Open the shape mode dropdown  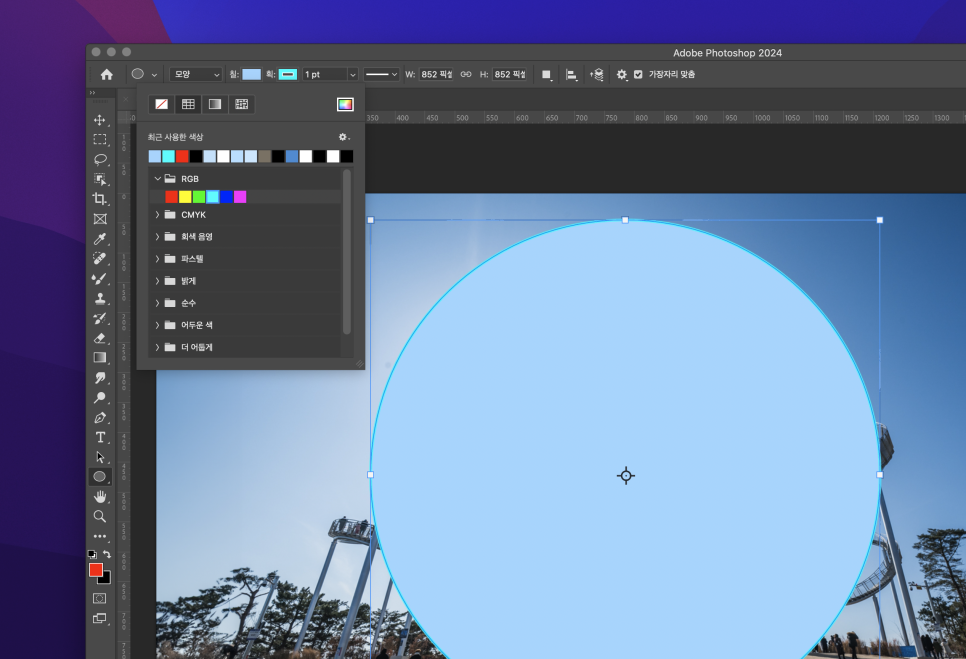tap(196, 75)
